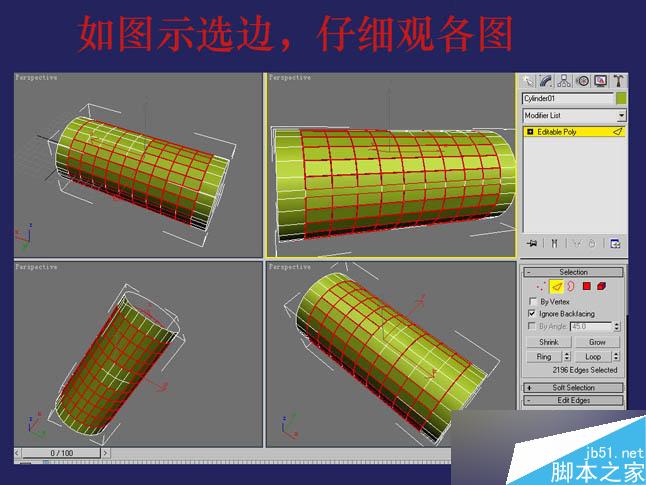Select the Element sub-object level icon
Screen dimensions: 646x485
[x=602, y=286]
